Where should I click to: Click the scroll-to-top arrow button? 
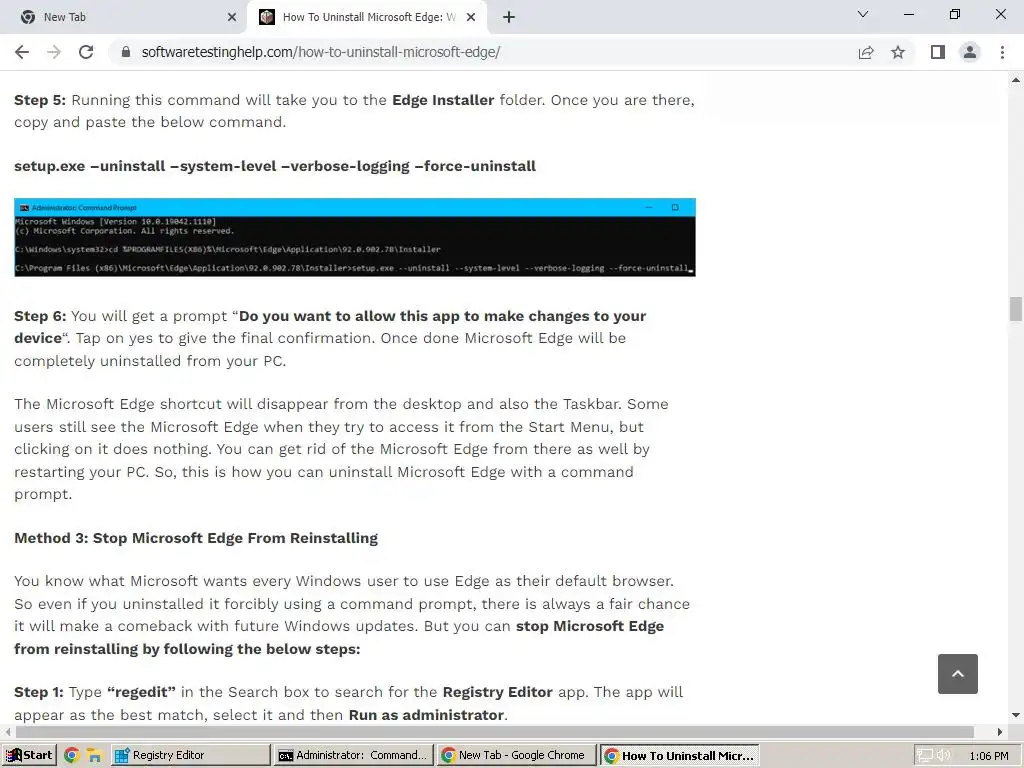(957, 674)
